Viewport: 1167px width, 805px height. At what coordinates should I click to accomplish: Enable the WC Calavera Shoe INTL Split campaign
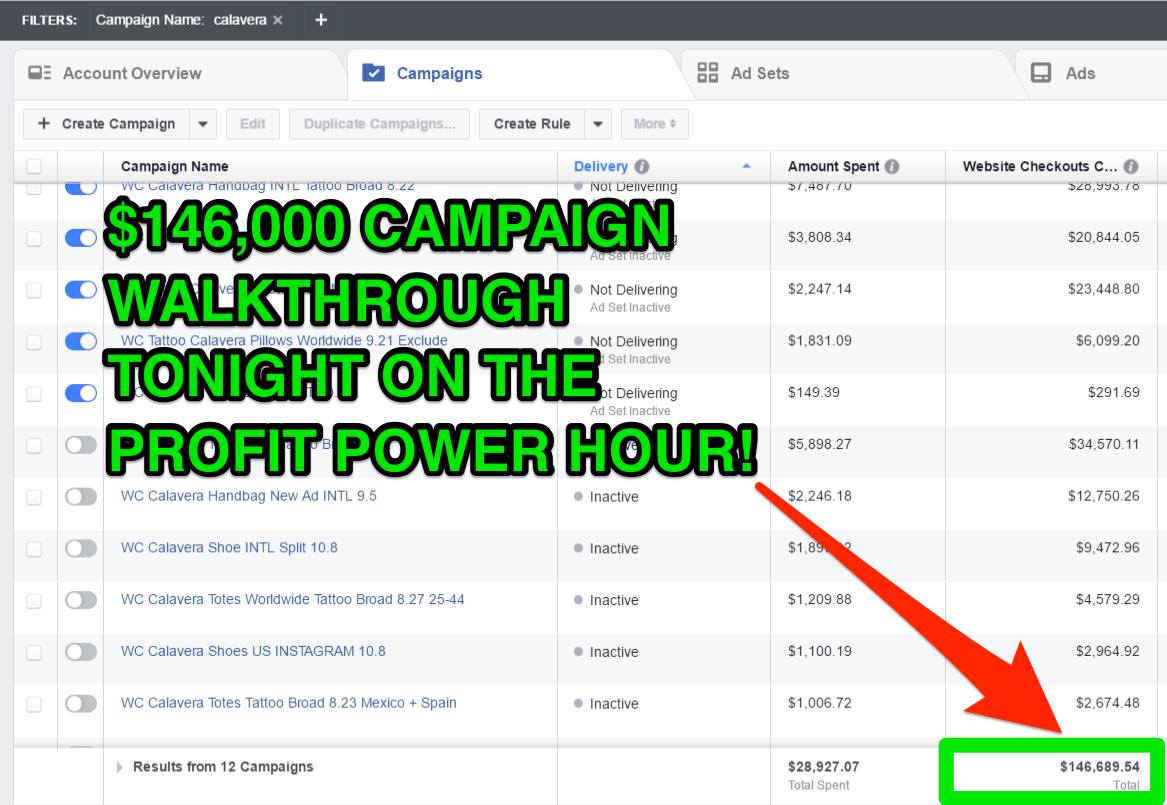[x=81, y=548]
